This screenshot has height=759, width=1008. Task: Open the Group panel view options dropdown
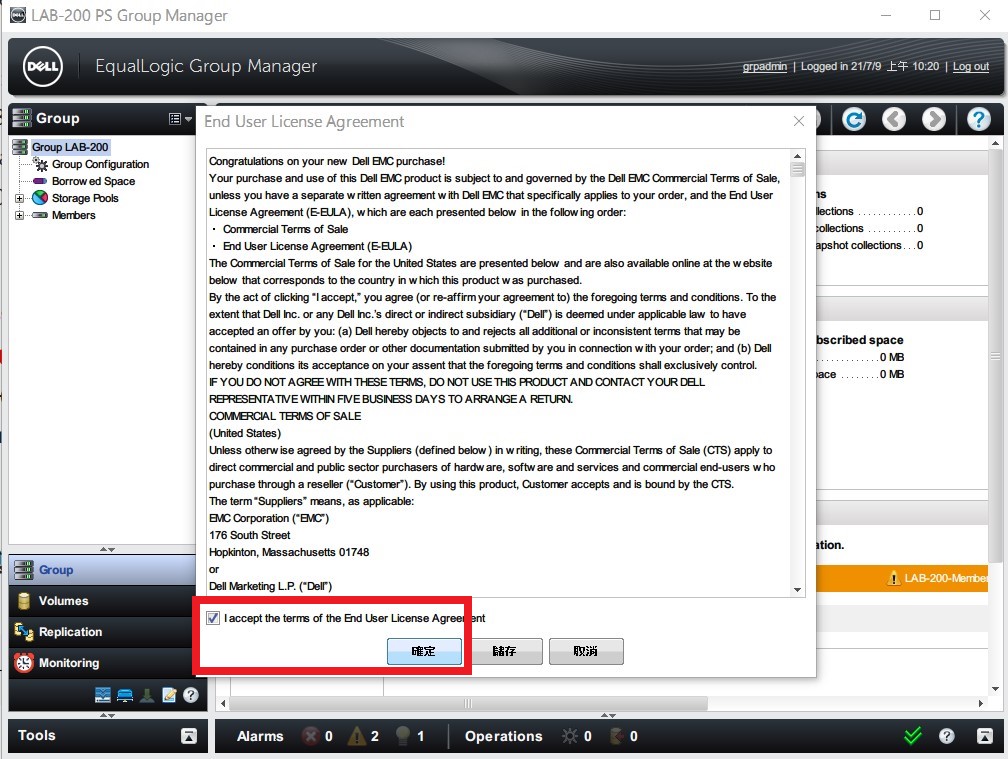[181, 119]
